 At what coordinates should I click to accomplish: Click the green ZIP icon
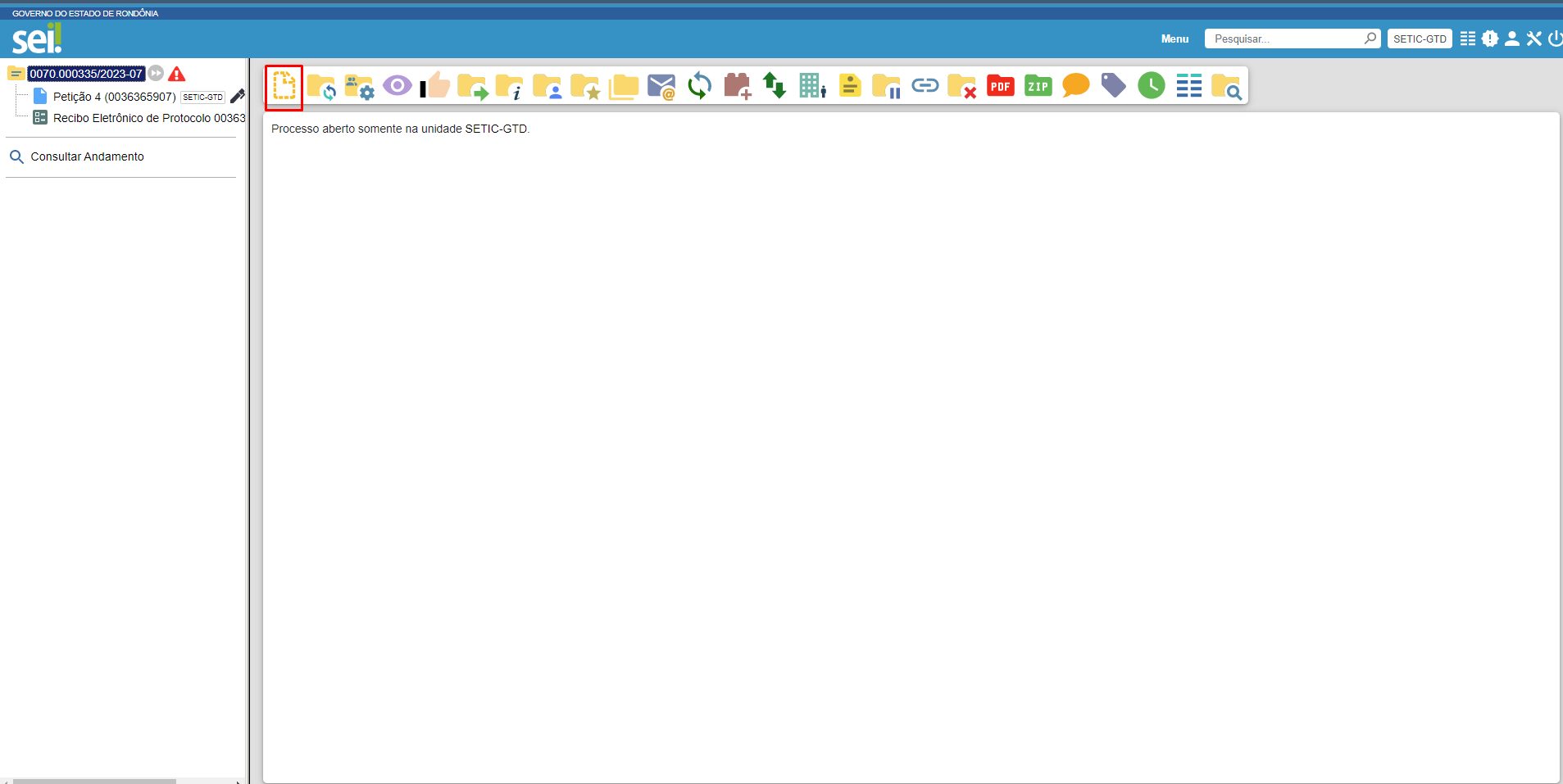click(1038, 85)
